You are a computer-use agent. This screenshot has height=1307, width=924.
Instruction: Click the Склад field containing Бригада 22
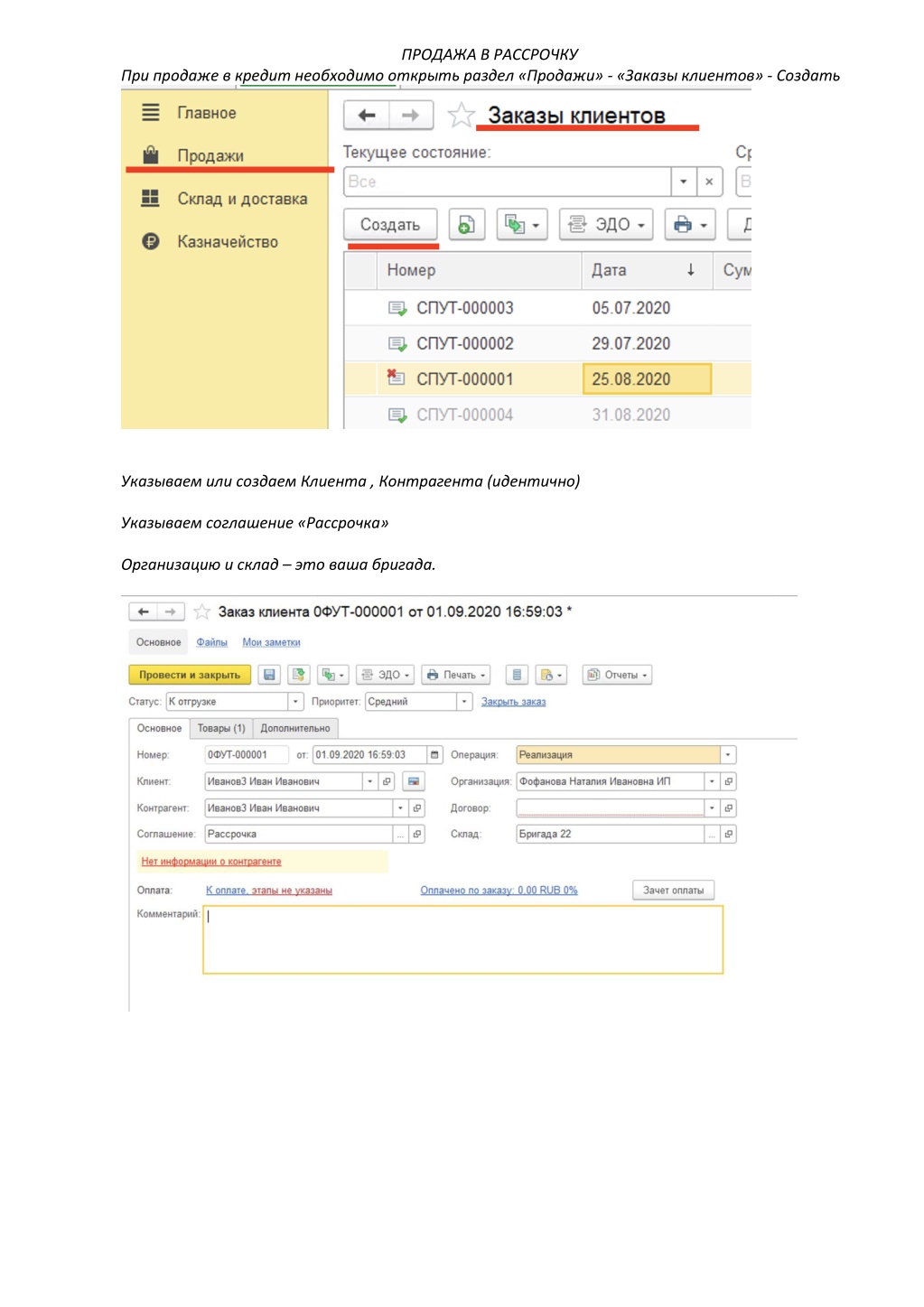[611, 835]
